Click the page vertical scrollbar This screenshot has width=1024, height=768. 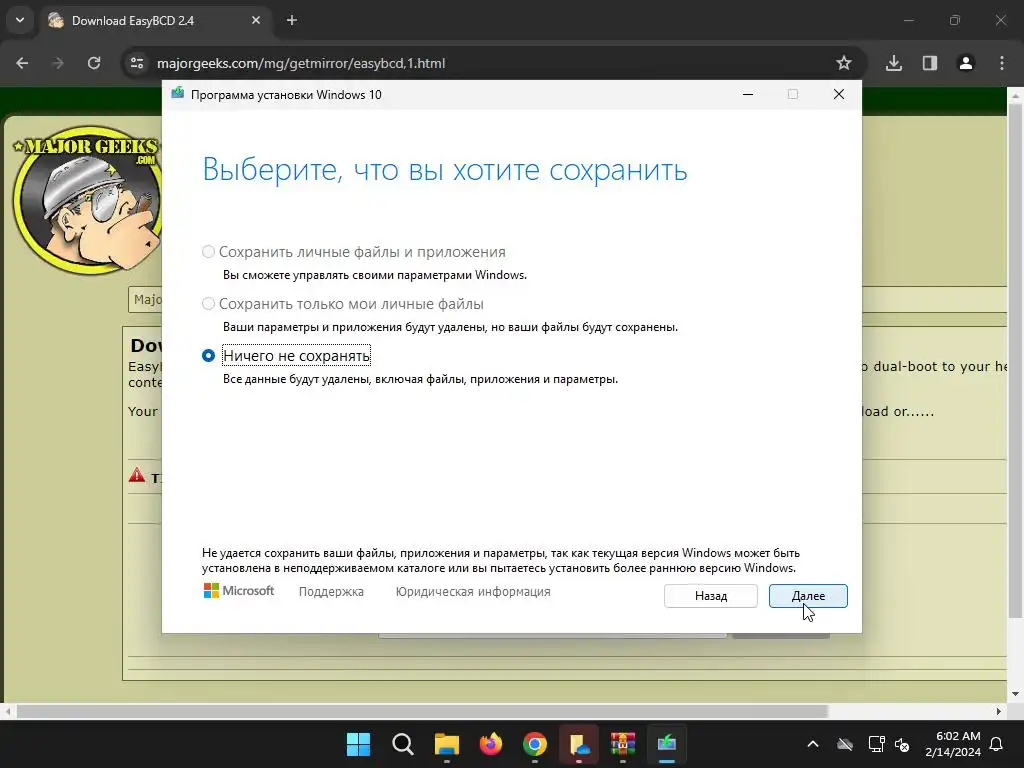tap(1015, 360)
